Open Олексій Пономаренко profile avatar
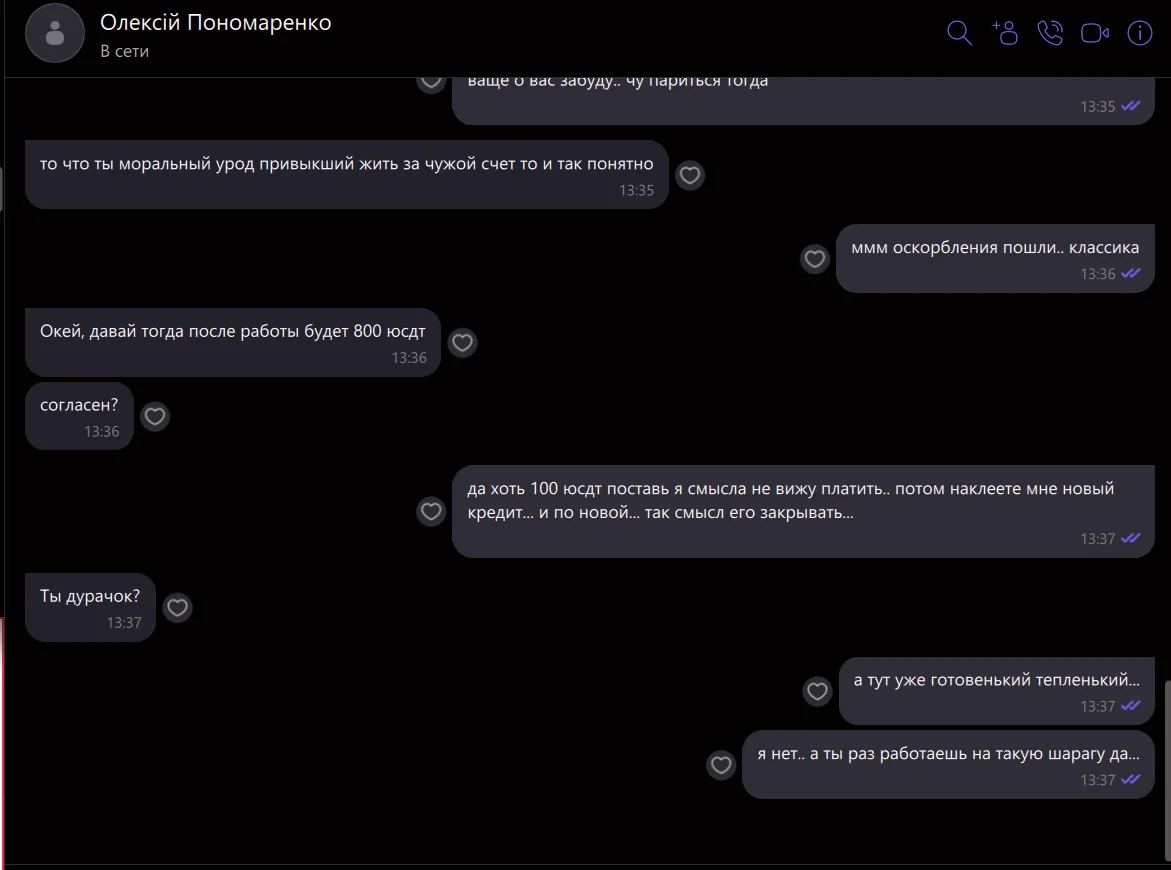1171x870 pixels. click(x=55, y=34)
